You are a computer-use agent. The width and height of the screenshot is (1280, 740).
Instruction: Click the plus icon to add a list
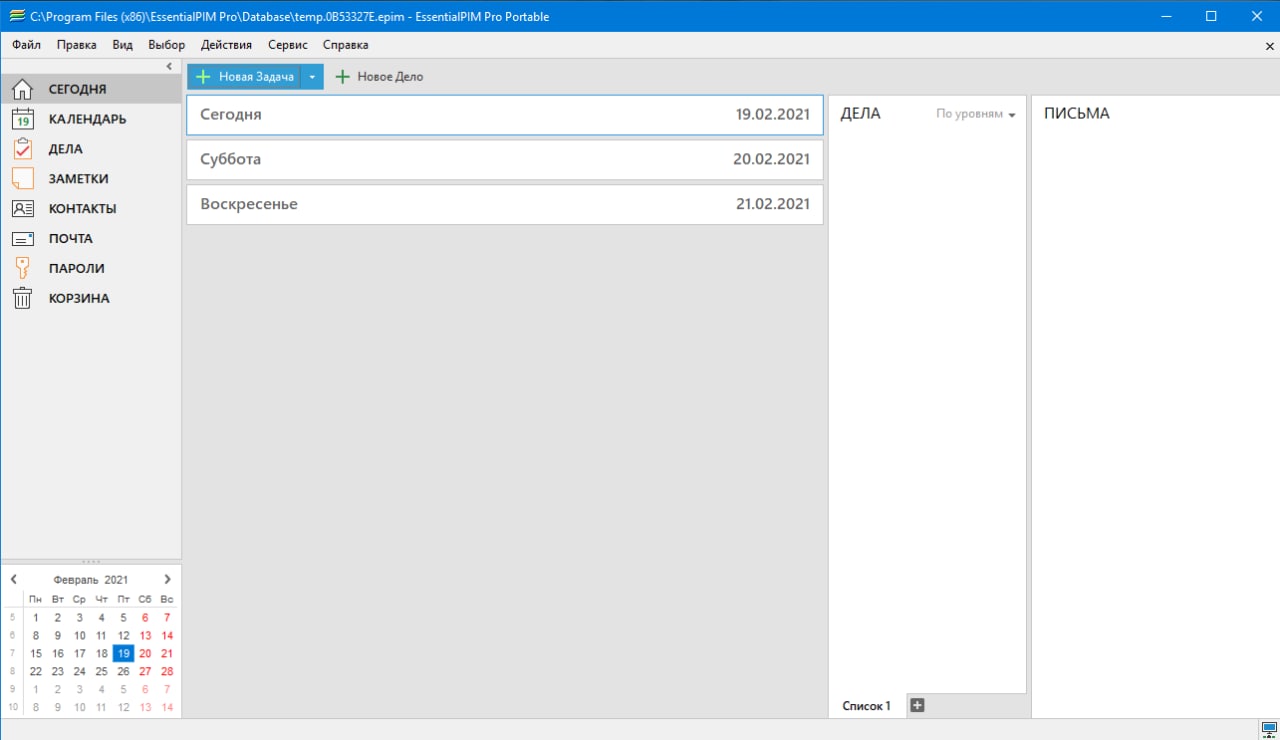[x=917, y=705]
